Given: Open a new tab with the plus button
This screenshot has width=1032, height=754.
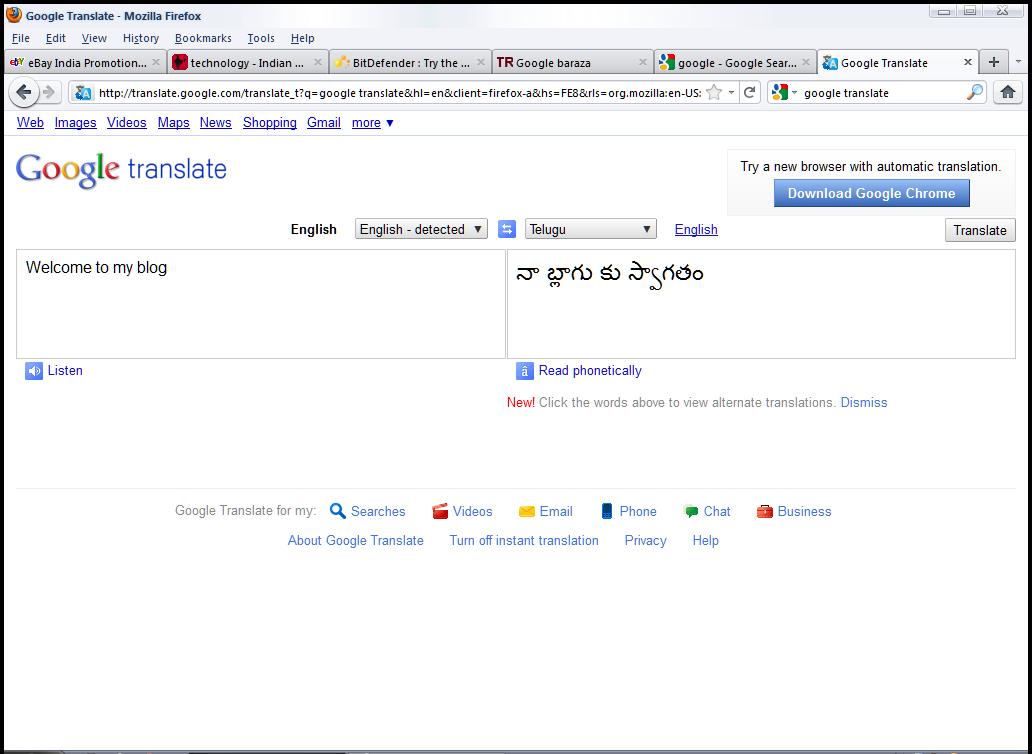Looking at the screenshot, I should coord(994,63).
